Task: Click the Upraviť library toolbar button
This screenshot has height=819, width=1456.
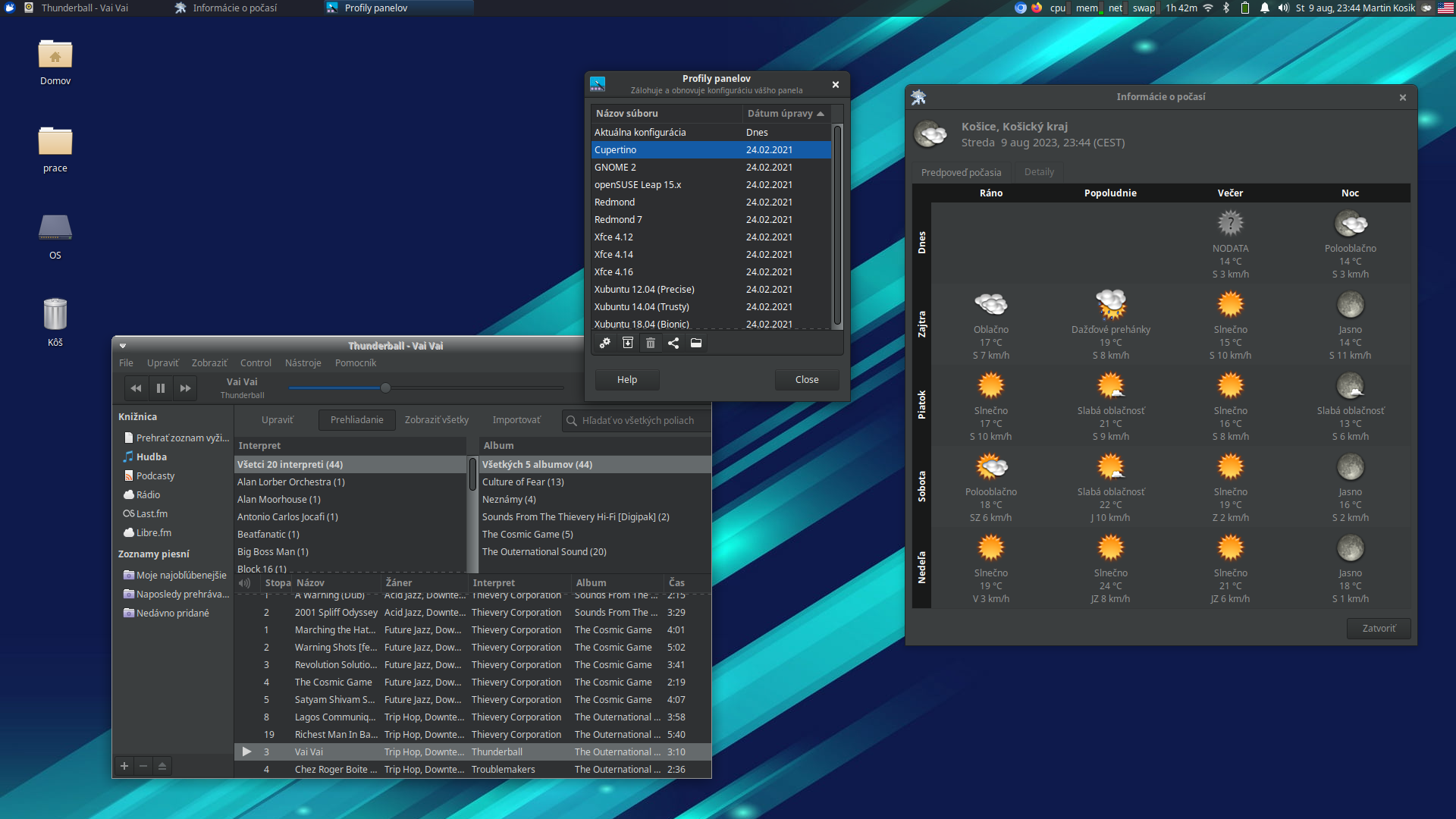Action: 278,420
